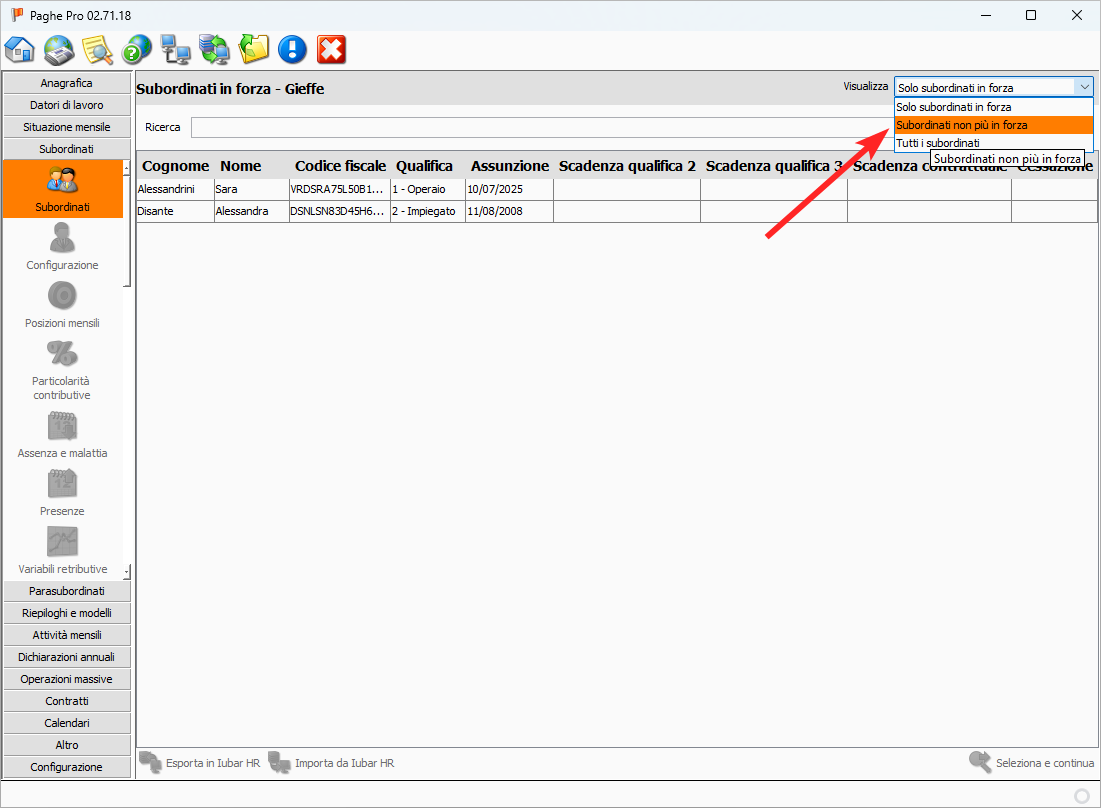1101x808 pixels.
Task: Click the note with magnifier search icon
Action: (x=97, y=49)
